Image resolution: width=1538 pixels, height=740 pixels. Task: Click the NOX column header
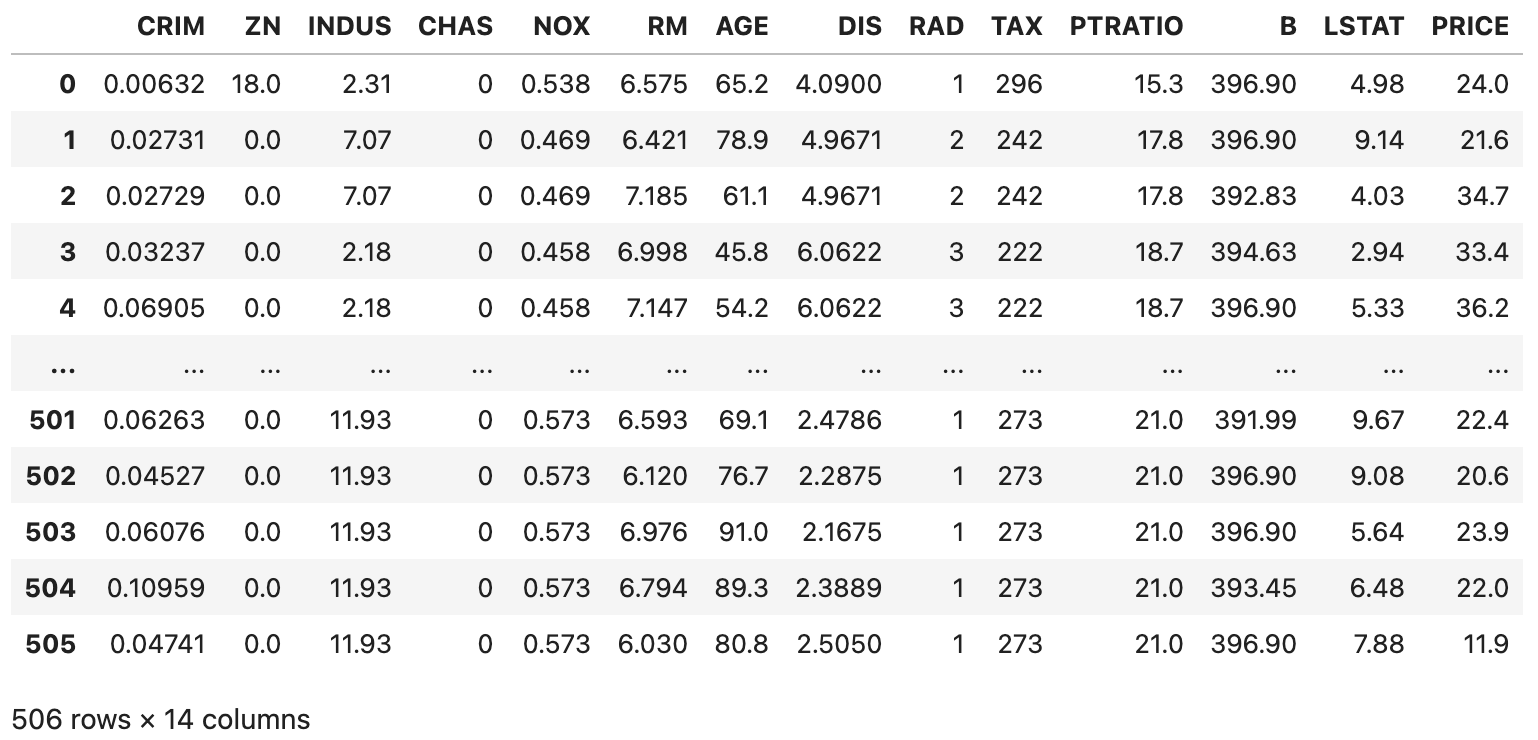(x=562, y=27)
